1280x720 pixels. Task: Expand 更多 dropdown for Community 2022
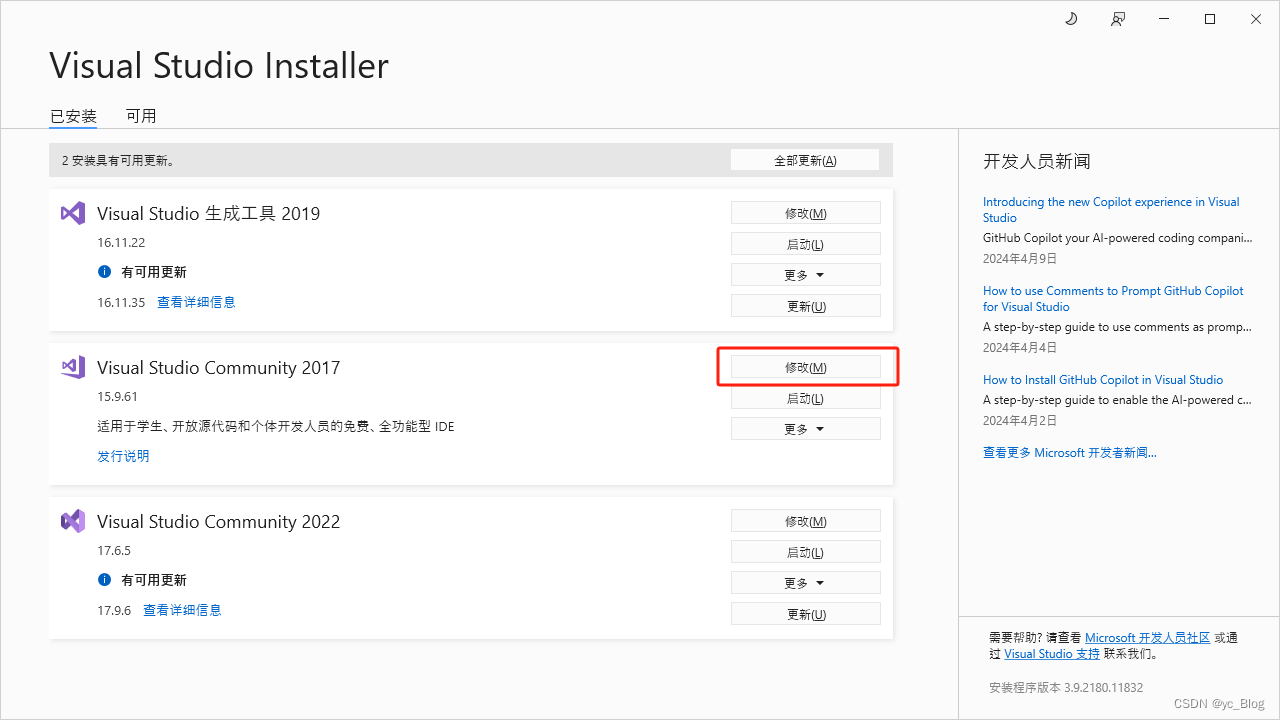806,583
